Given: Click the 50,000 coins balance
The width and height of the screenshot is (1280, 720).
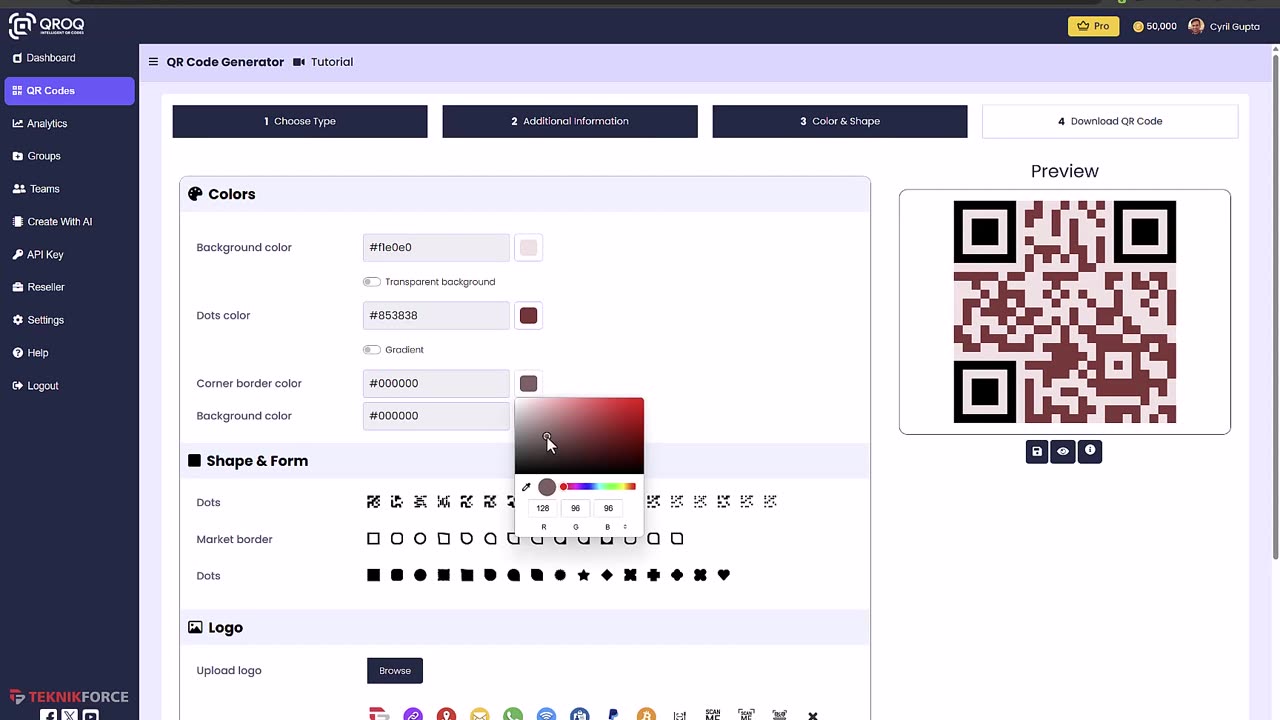Looking at the screenshot, I should click(1154, 26).
